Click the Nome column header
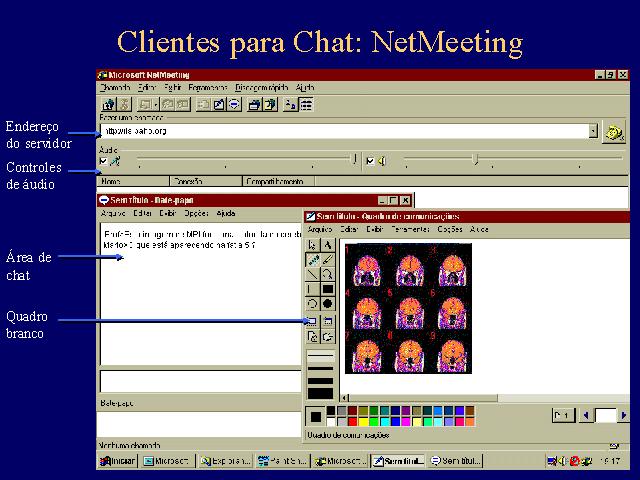Image resolution: width=640 pixels, height=480 pixels. click(133, 181)
